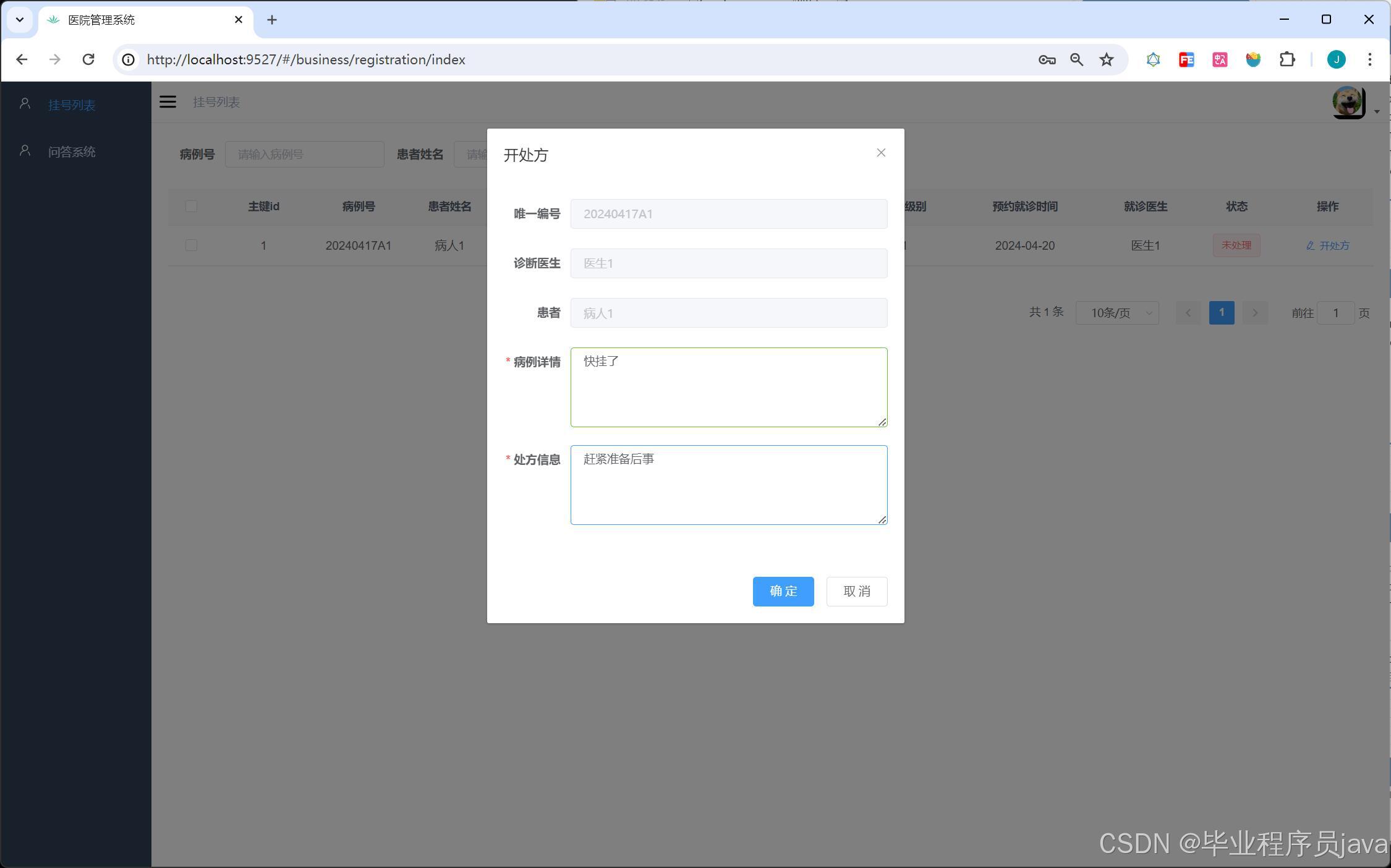Open the pink translate extension

(1220, 59)
